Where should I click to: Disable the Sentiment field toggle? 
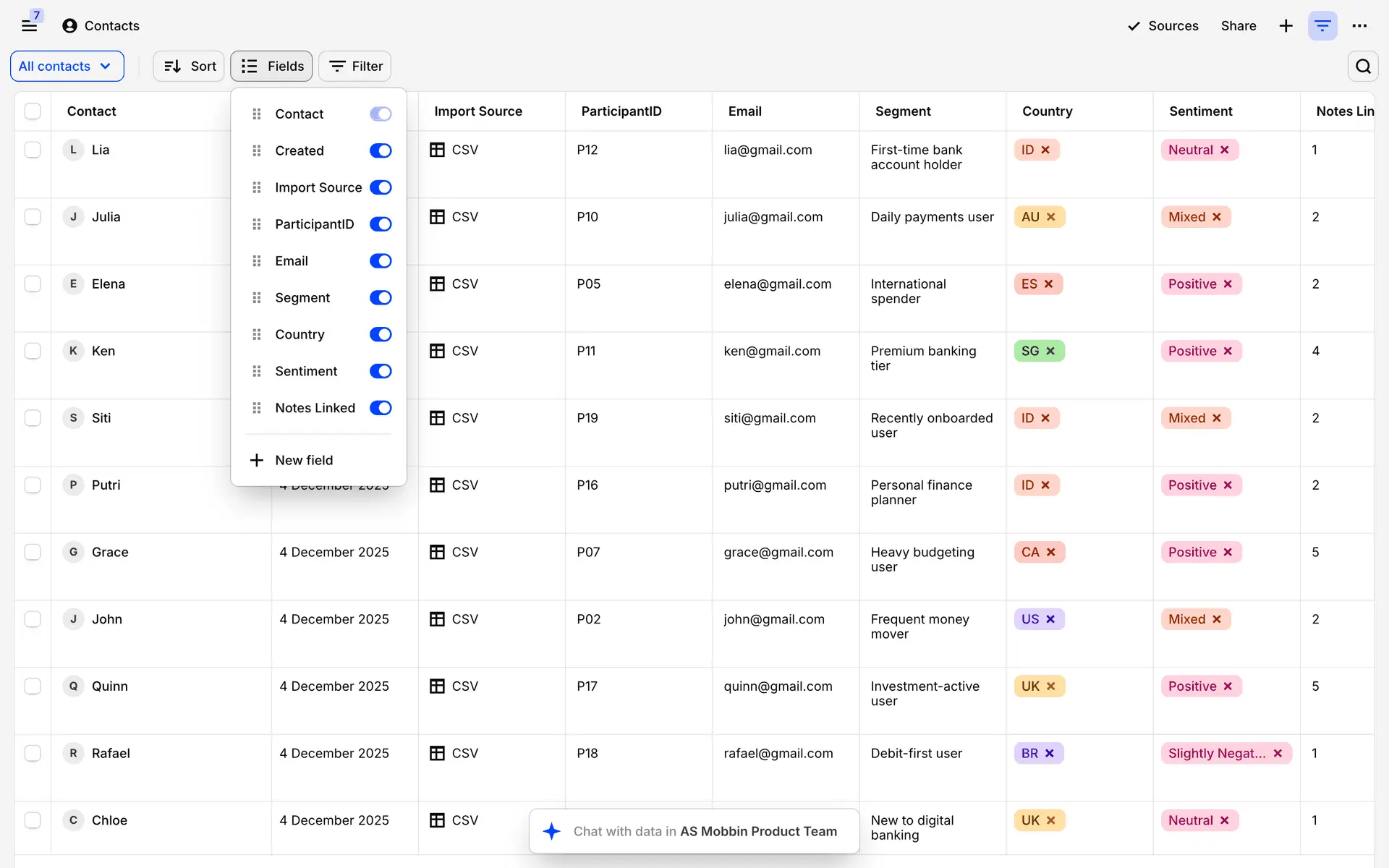click(381, 371)
